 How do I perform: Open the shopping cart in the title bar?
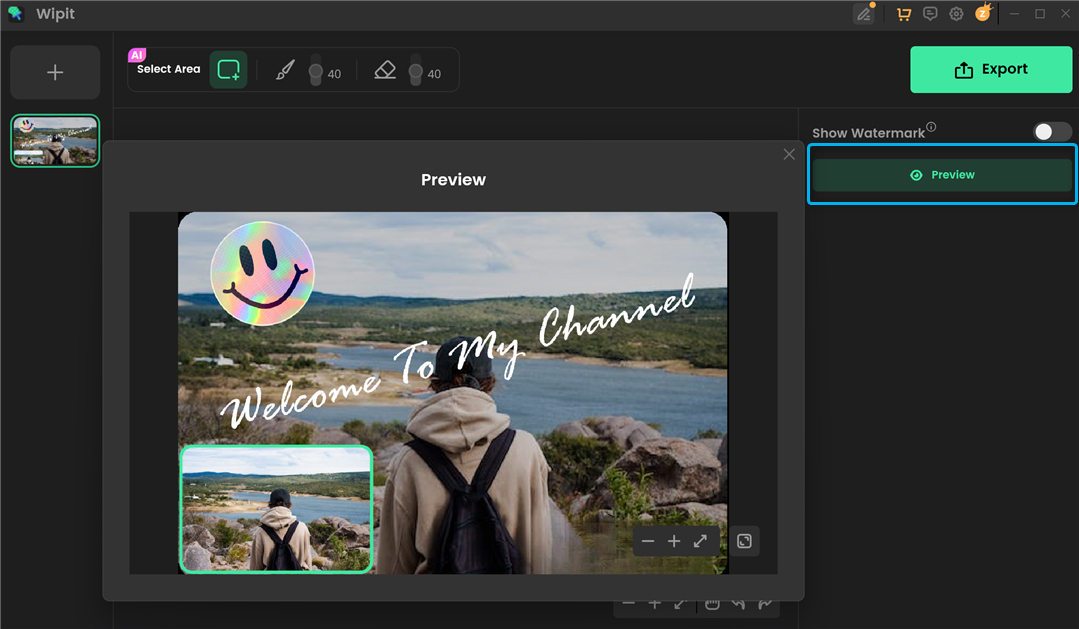pyautogui.click(x=904, y=13)
